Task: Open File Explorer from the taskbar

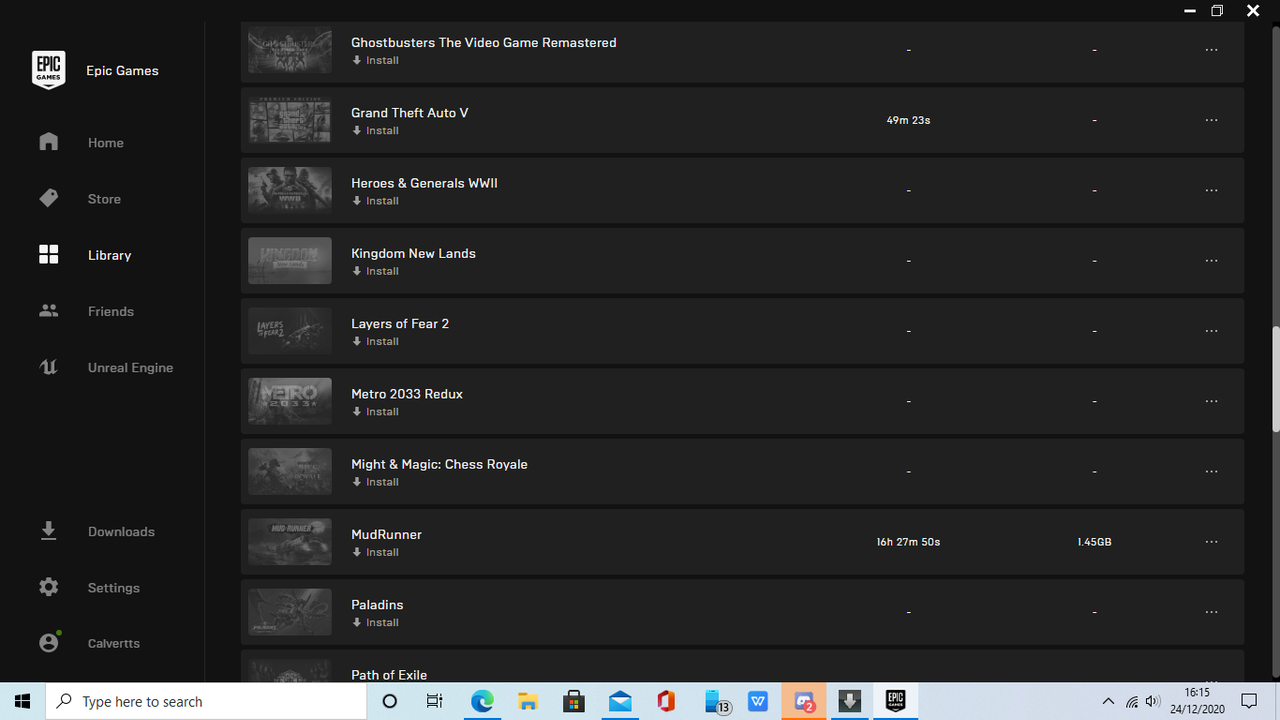Action: coord(528,701)
